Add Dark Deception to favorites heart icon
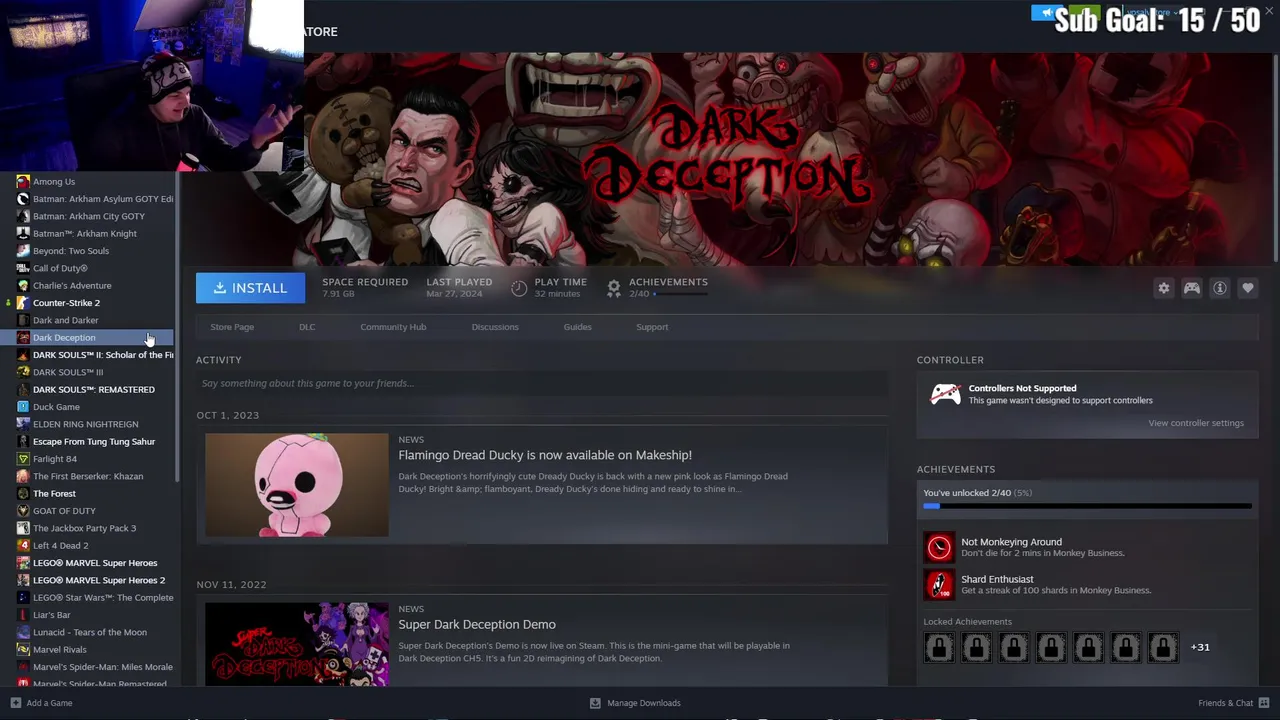 tap(1248, 288)
